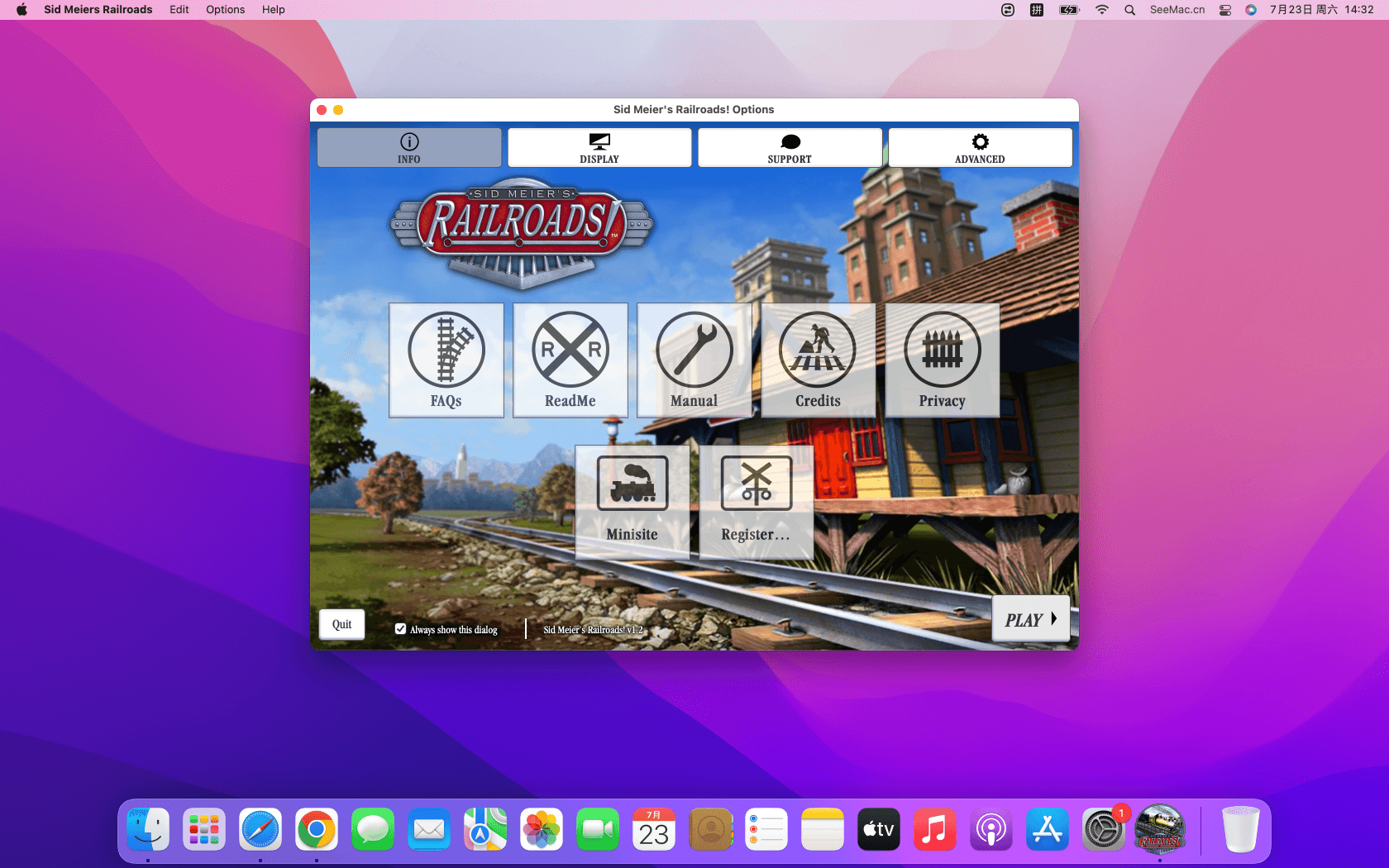Viewport: 1389px width, 868px height.
Task: Close the Railroads Options window
Action: 322,110
